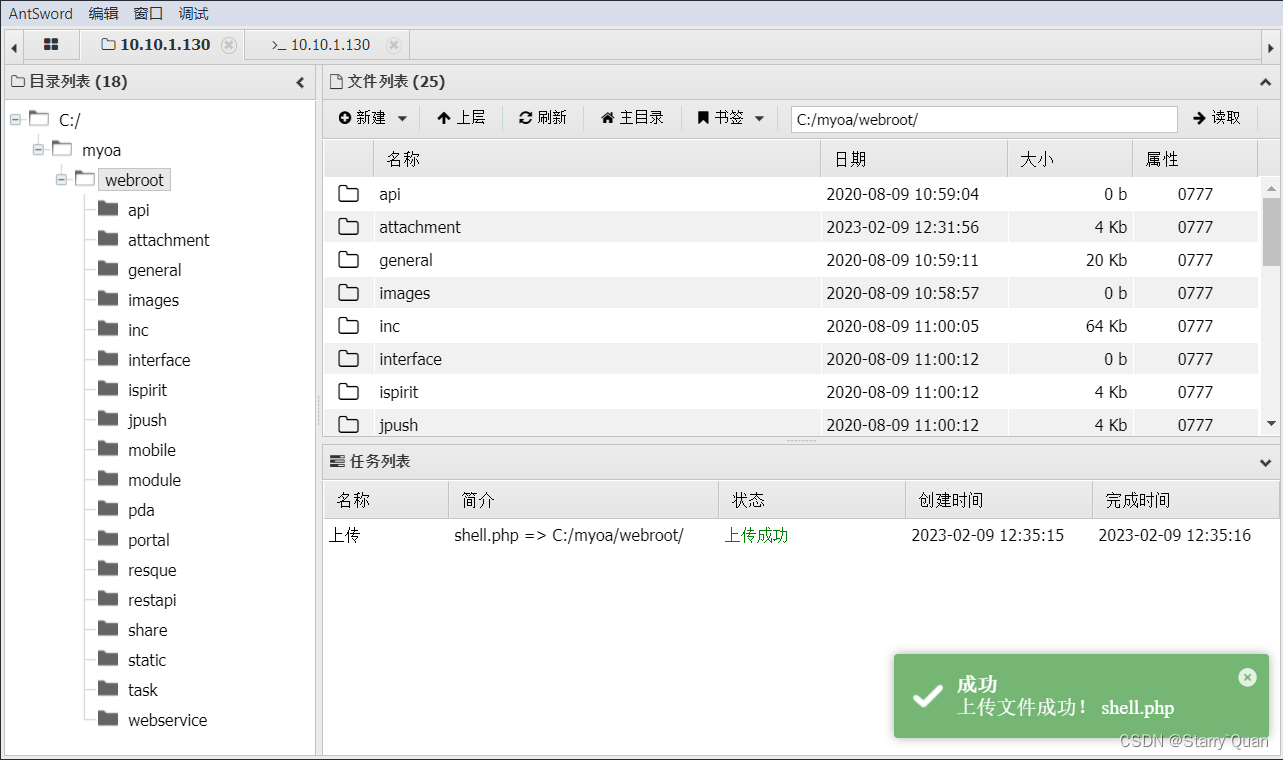Select images folder in directory tree
This screenshot has height=760, width=1283.
tap(153, 300)
